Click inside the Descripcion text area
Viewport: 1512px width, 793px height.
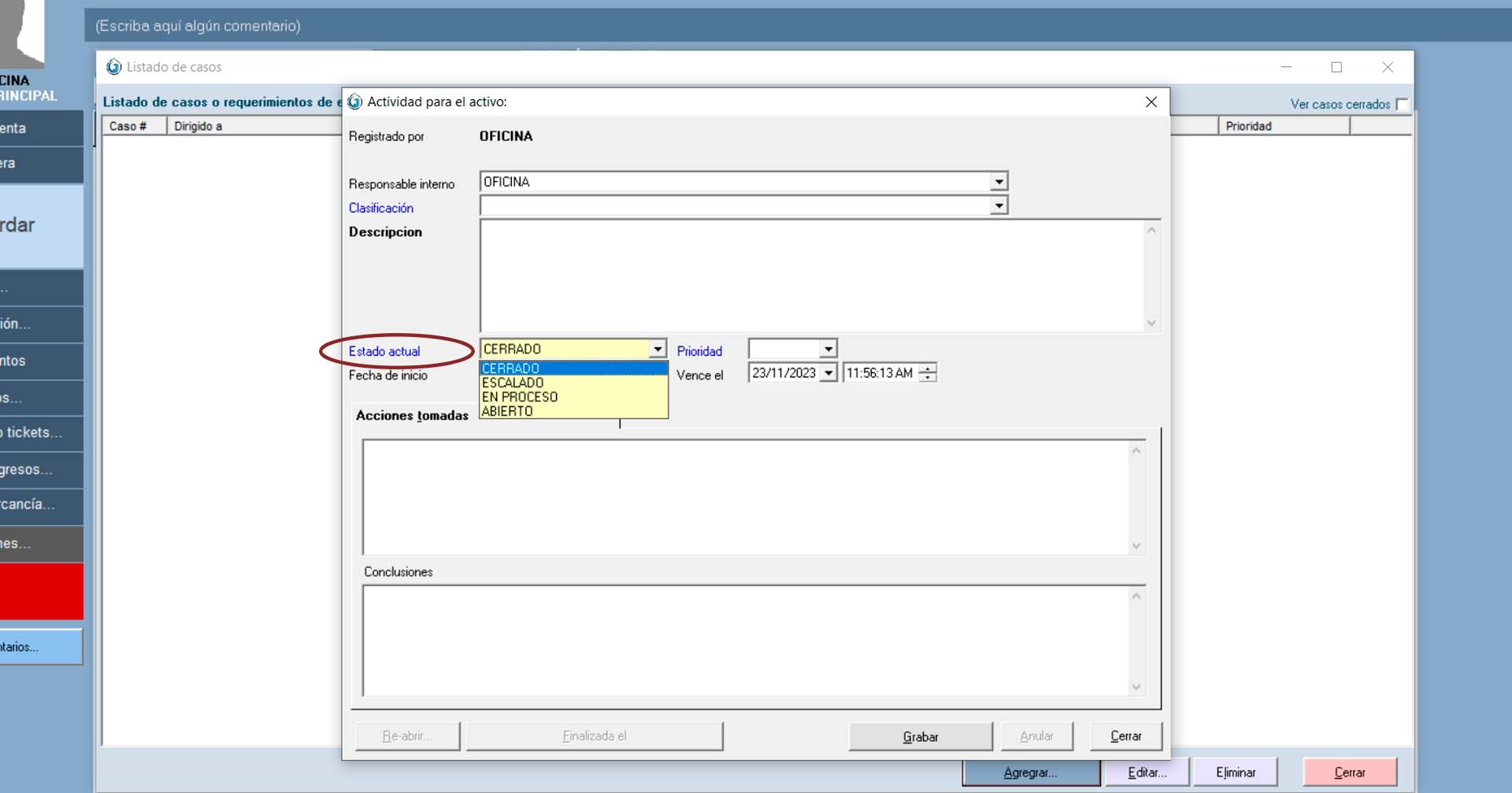pos(811,276)
